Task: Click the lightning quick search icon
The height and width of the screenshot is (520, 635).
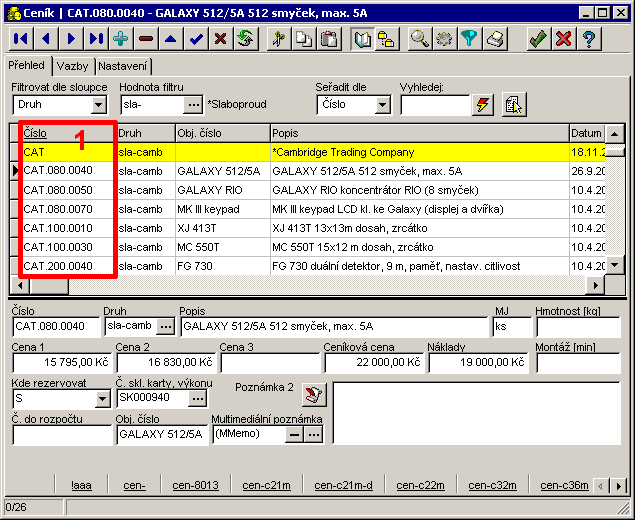Action: (483, 104)
